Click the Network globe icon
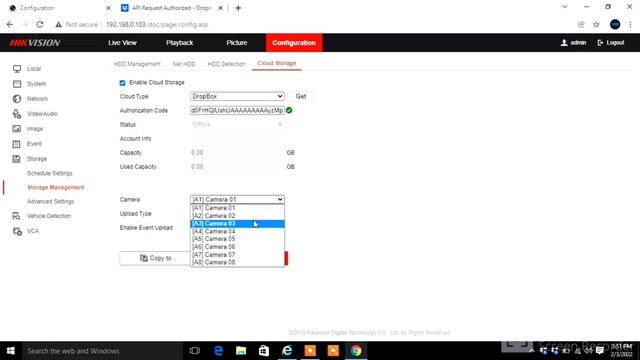640x360 pixels. 17,99
